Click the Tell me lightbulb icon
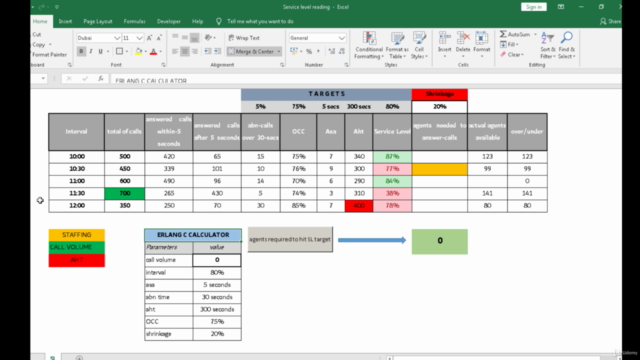Screen dimensions: 640x360 (219, 21)
